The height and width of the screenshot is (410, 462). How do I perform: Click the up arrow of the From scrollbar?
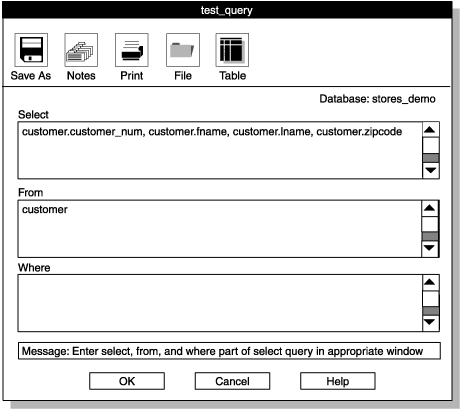point(430,208)
